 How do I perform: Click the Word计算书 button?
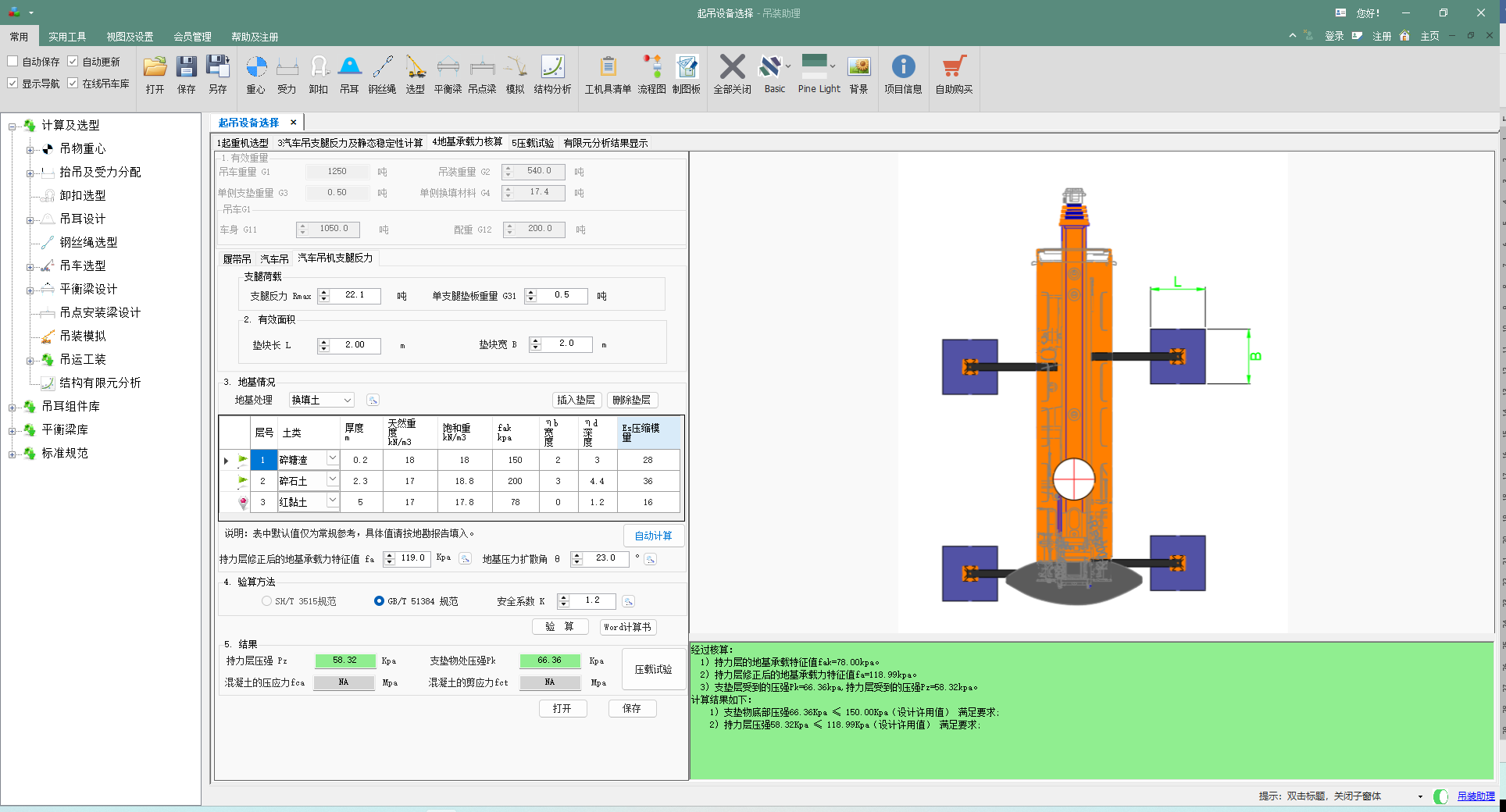click(x=627, y=627)
